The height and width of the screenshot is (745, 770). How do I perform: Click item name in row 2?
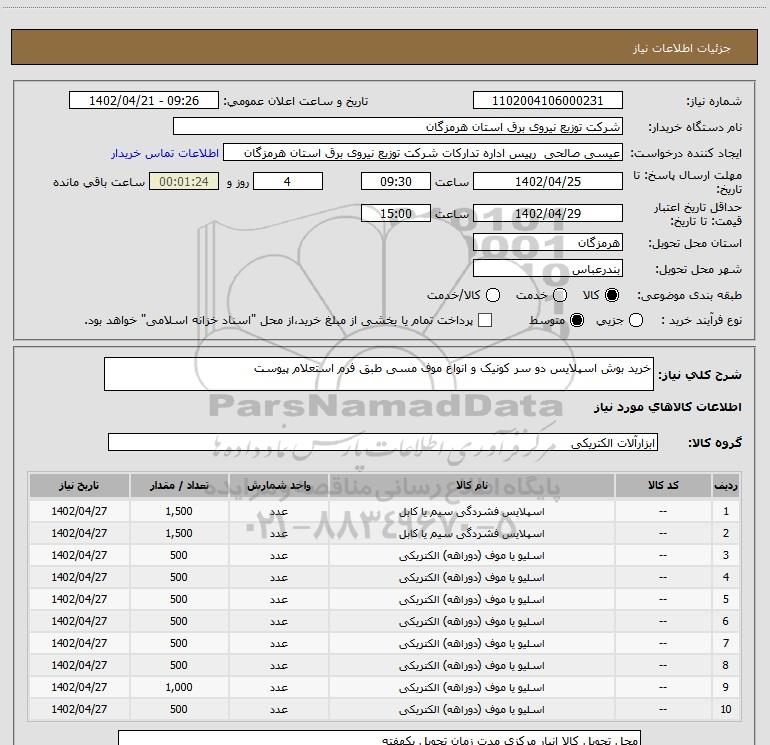pyautogui.click(x=471, y=533)
